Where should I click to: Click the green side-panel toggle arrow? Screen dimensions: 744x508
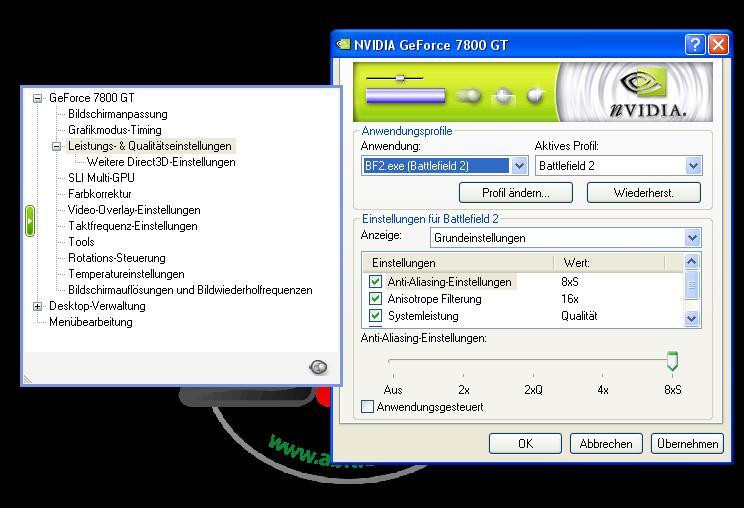pos(30,221)
